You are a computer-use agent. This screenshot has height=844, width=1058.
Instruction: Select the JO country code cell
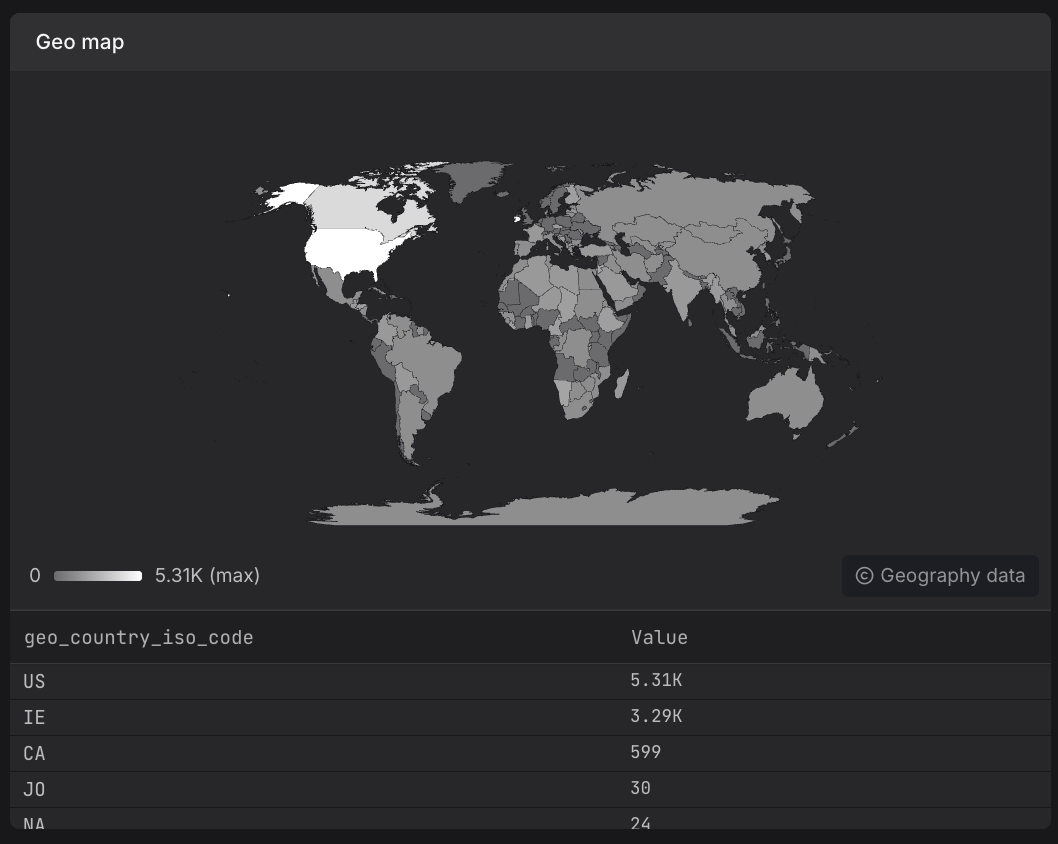(35, 789)
